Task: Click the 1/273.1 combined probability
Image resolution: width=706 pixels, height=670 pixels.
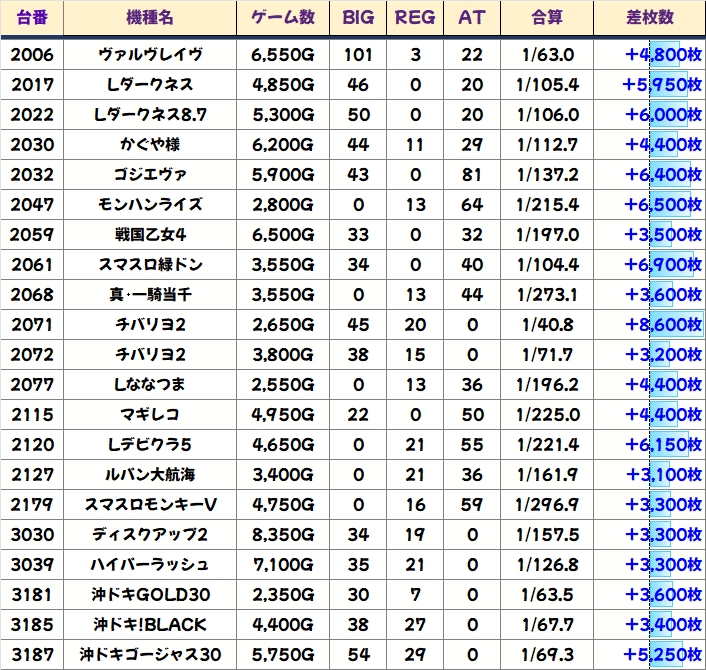Action: pyautogui.click(x=548, y=294)
